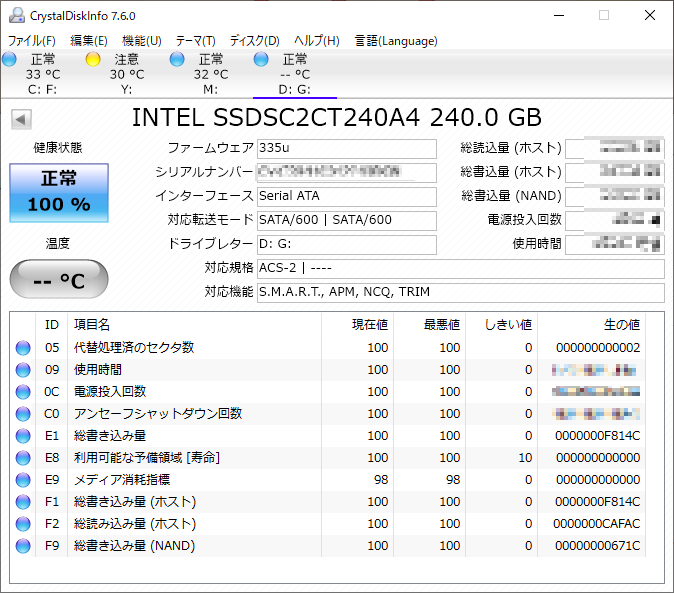Screen dimensions: 674x593
Task: Select row アンセーフシャットダウン回数
Action: 327,414
